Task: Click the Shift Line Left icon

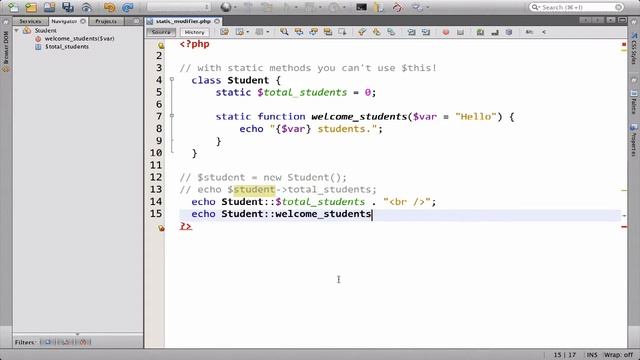Action: pyautogui.click(x=411, y=32)
